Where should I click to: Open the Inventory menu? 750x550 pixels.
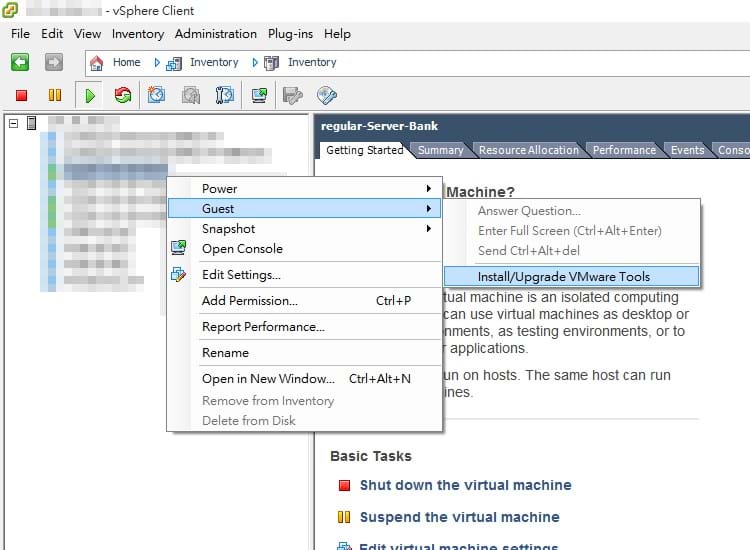coord(138,34)
